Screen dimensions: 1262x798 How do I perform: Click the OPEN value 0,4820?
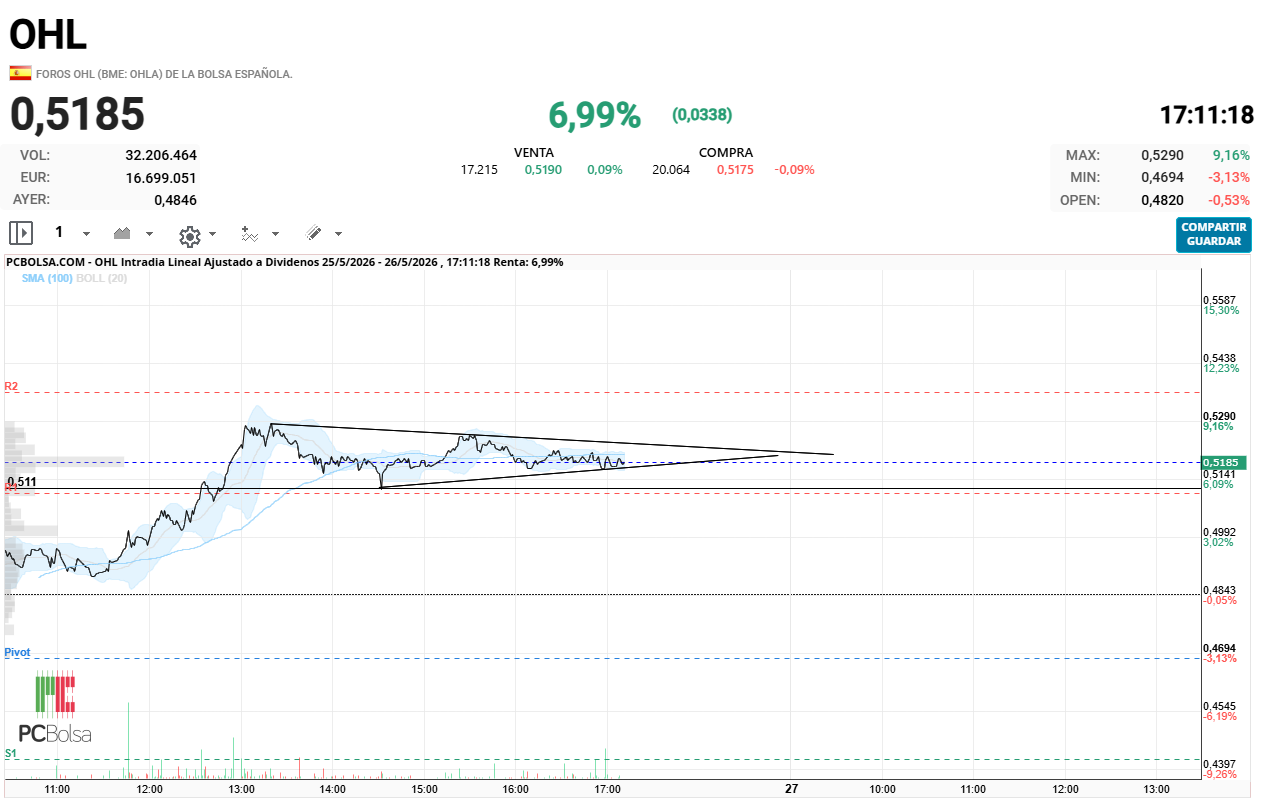pos(1162,199)
